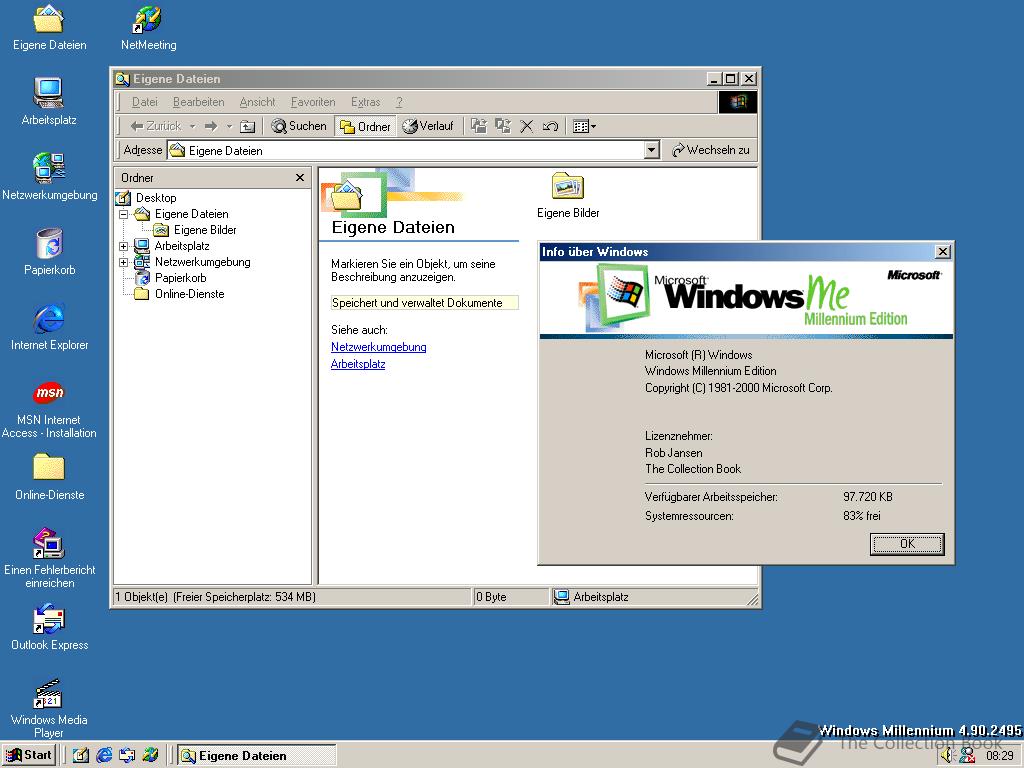Open the Extras menu
Viewport: 1024px width, 768px height.
pos(365,102)
